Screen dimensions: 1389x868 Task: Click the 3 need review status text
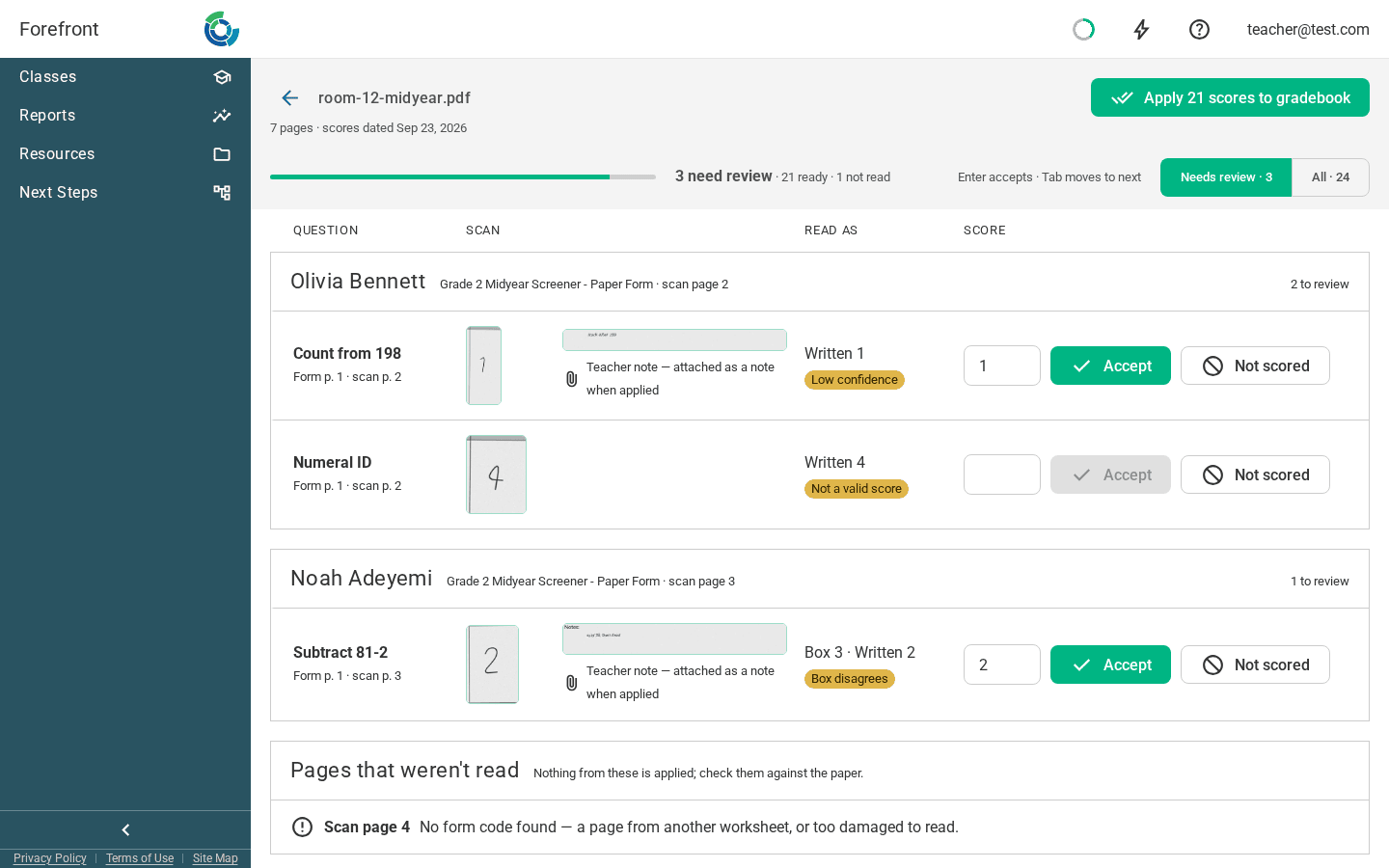click(x=723, y=176)
